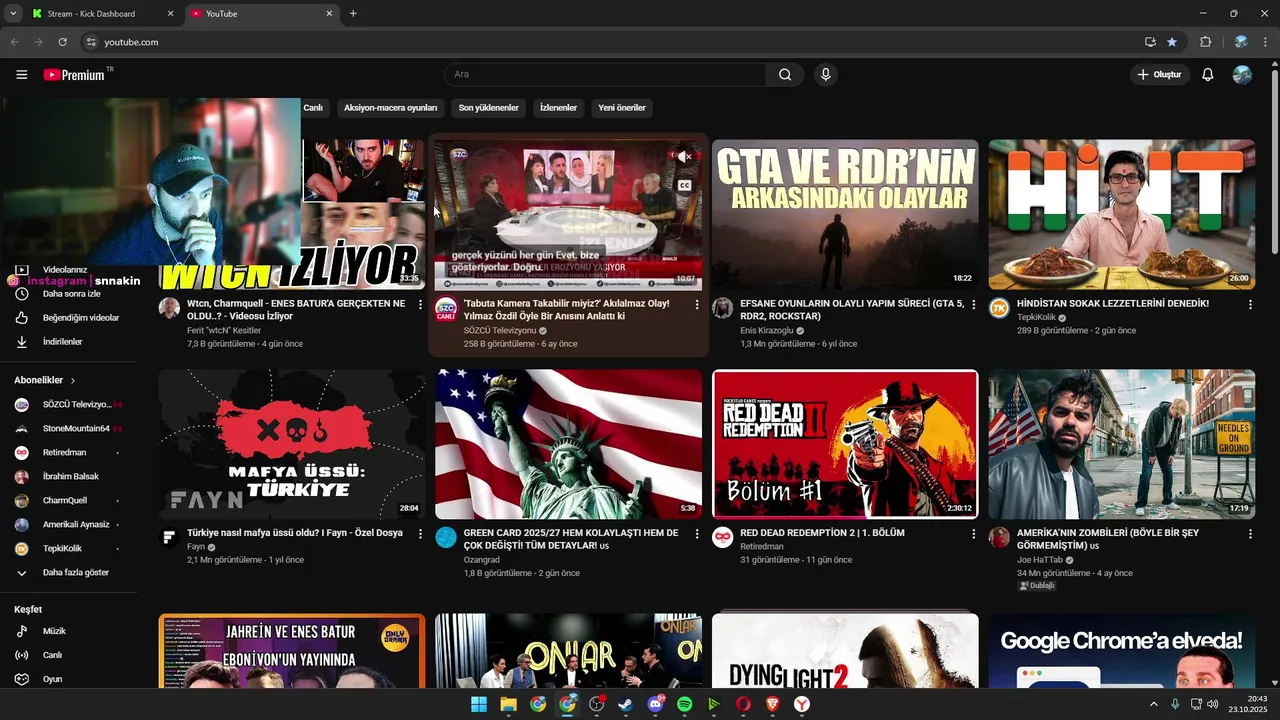Image resolution: width=1280 pixels, height=720 pixels.
Task: Click the YouTube search input field
Action: tap(605, 75)
